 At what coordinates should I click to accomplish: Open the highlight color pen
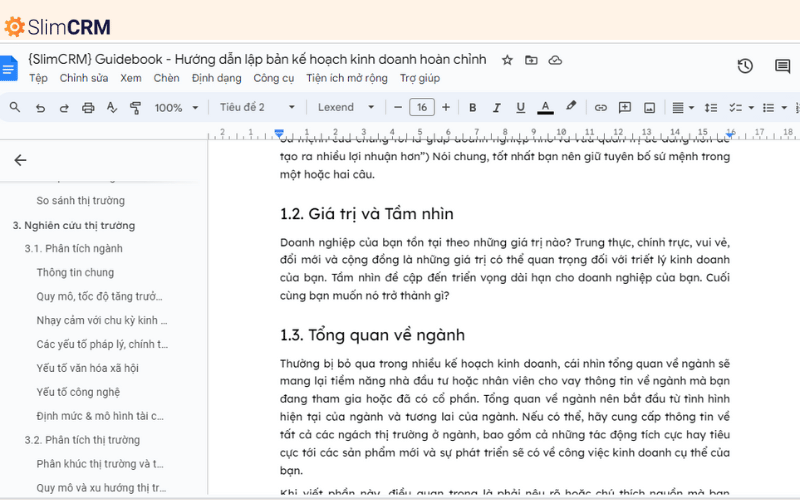tap(571, 106)
